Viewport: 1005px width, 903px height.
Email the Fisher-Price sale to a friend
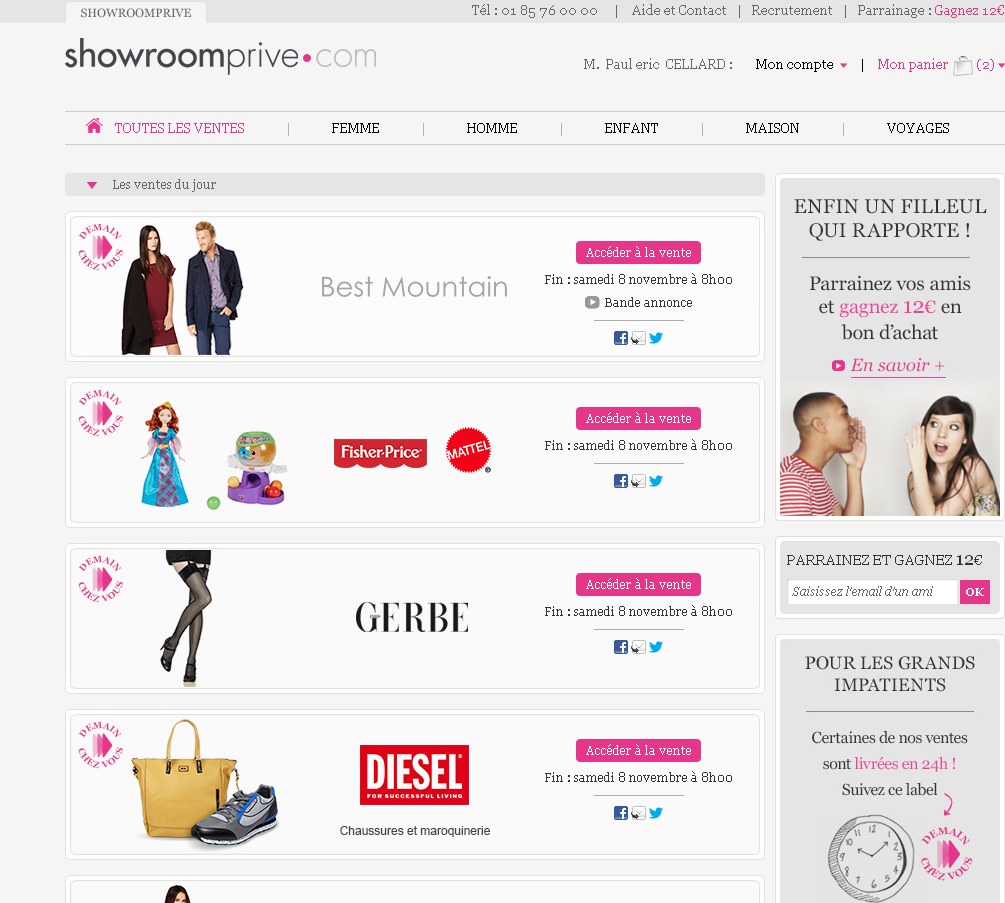point(638,481)
